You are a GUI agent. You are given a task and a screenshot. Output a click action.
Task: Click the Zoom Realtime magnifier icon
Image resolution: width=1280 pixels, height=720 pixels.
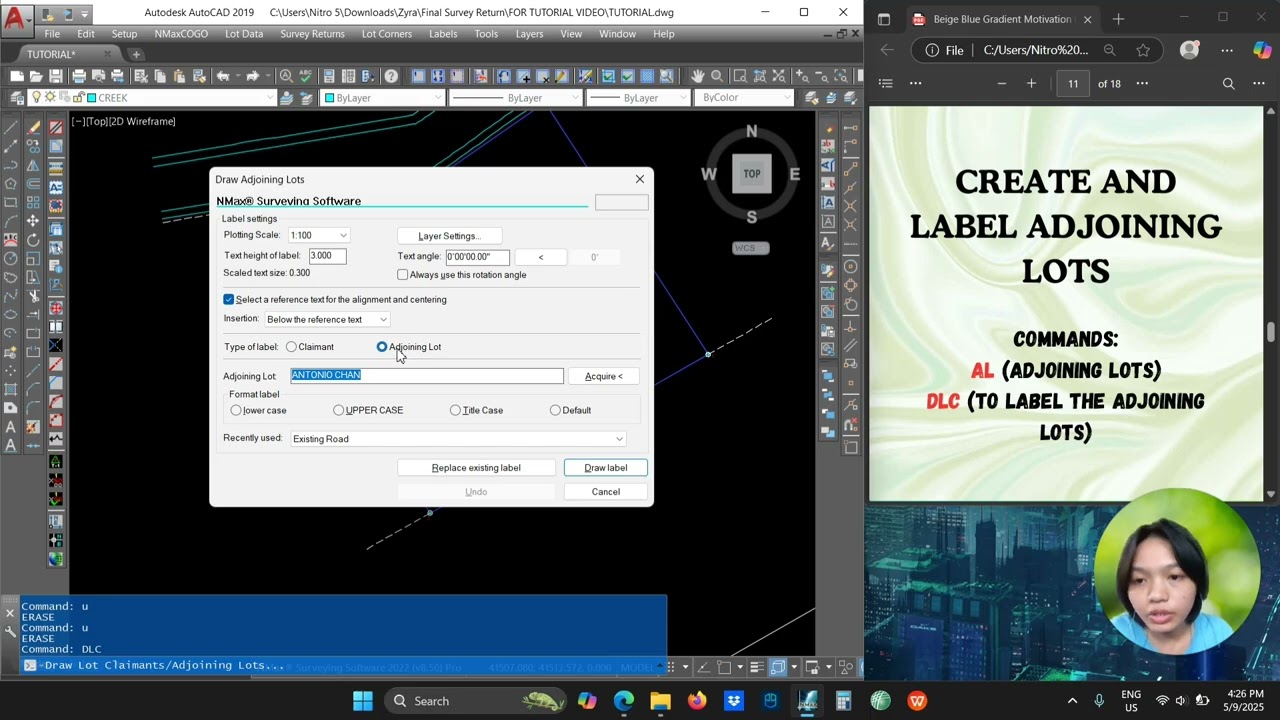point(717,76)
